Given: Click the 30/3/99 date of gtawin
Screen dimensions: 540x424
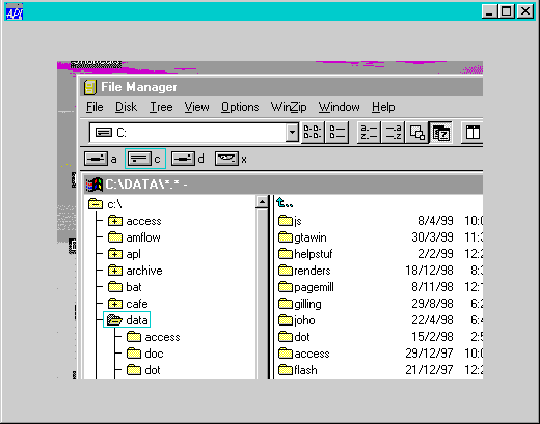Looking at the screenshot, I should pyautogui.click(x=432, y=237).
